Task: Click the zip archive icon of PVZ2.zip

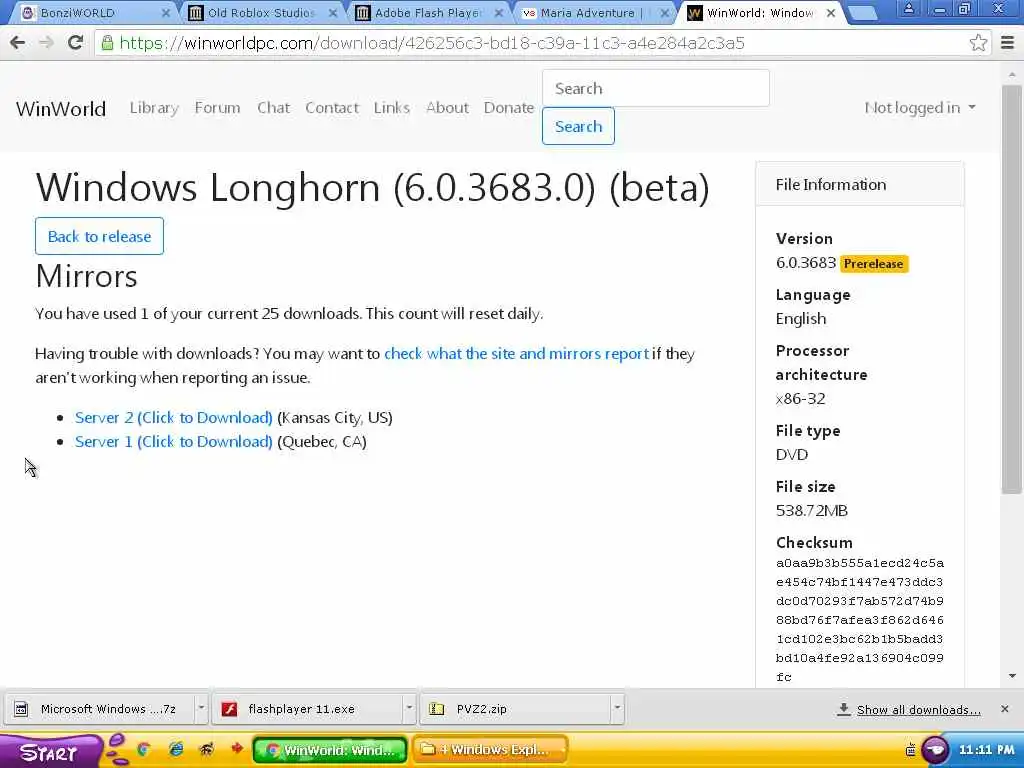Action: point(436,709)
